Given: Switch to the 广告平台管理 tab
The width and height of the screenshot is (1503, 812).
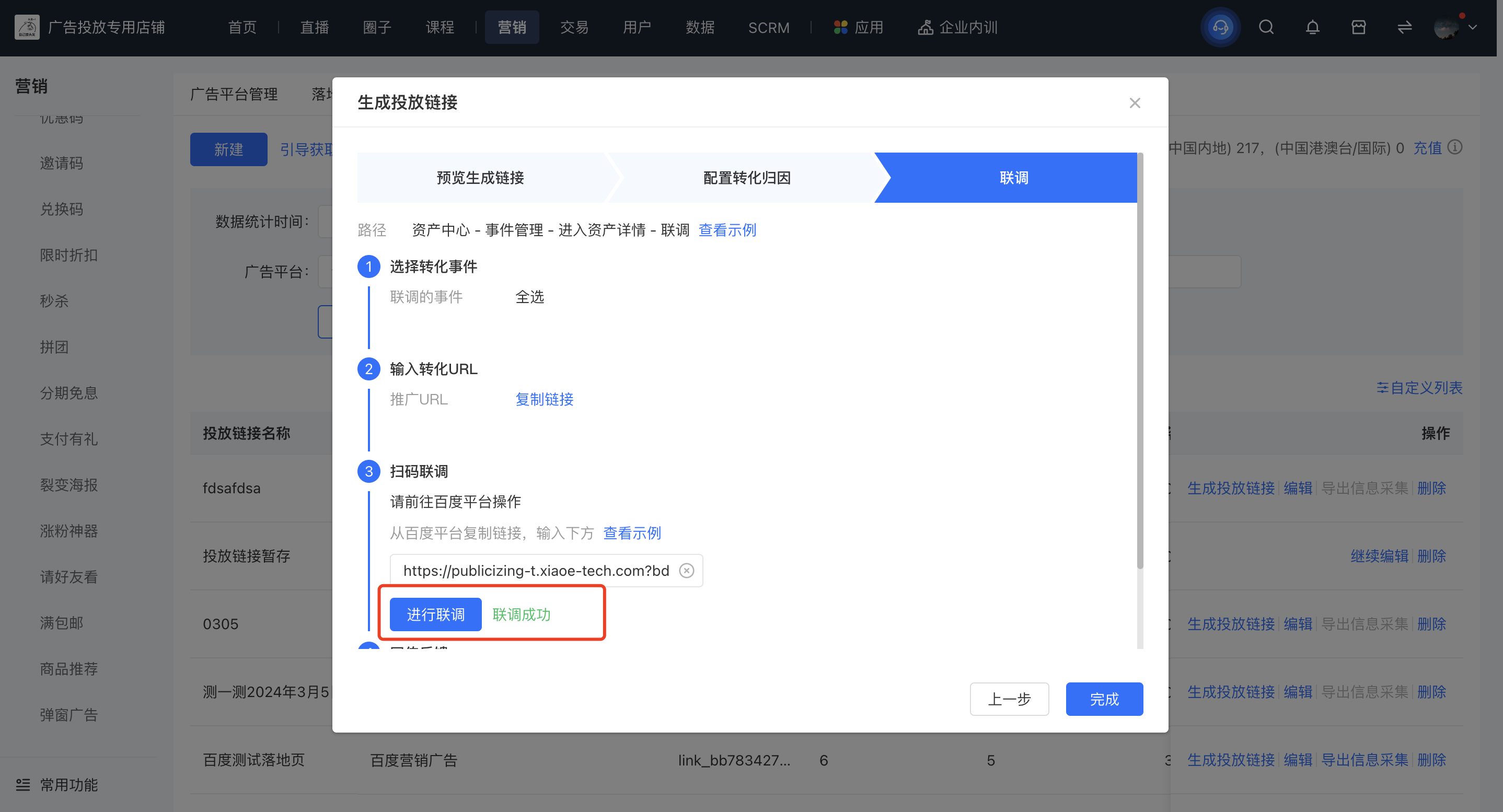Looking at the screenshot, I should pos(234,94).
